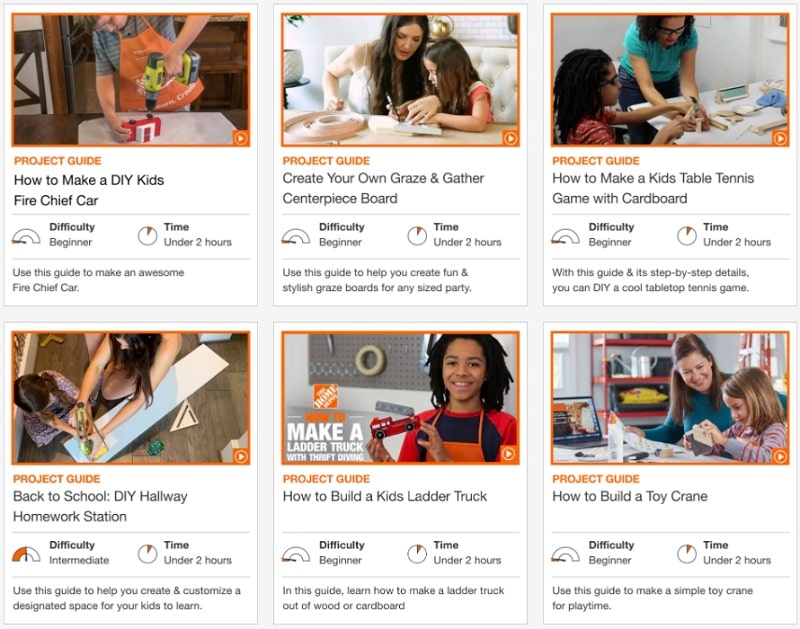Viewport: 800px width, 629px height.
Task: Open Create Your Own Graze & Gather Centerpiece Board
Action: [383, 188]
